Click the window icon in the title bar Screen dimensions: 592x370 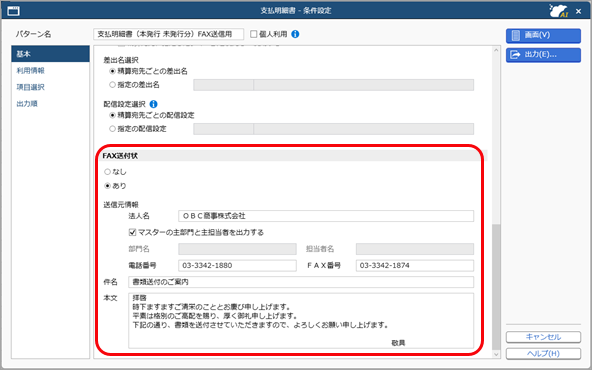coord(13,11)
